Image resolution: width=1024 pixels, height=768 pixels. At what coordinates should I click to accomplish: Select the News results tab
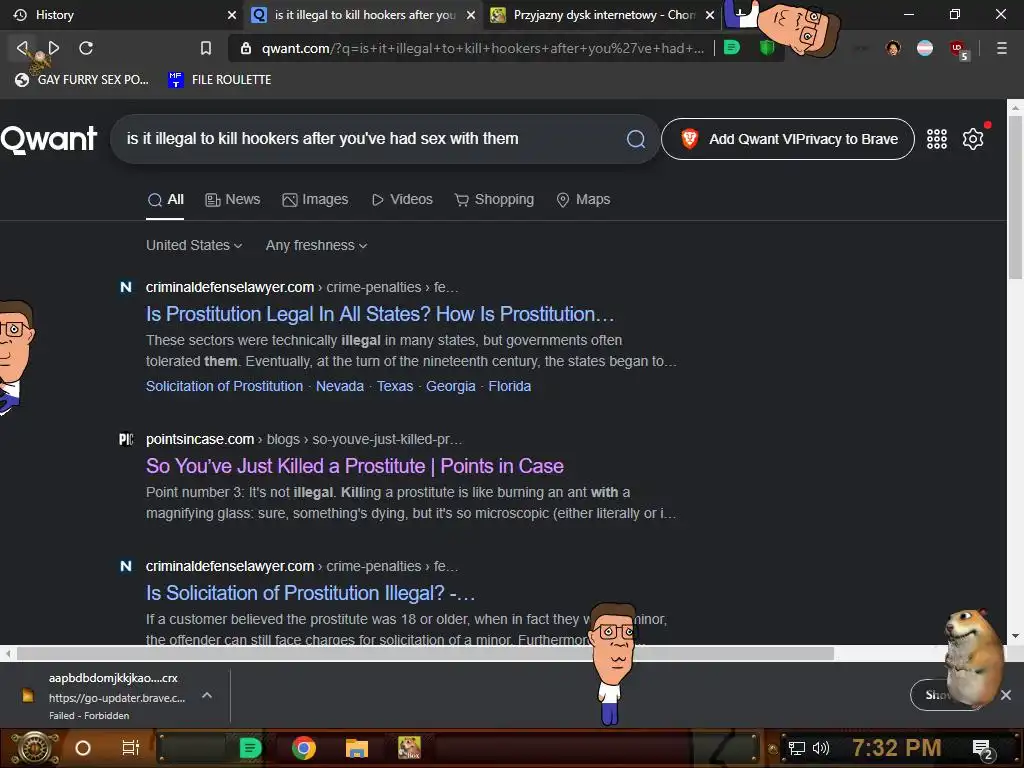(x=232, y=200)
